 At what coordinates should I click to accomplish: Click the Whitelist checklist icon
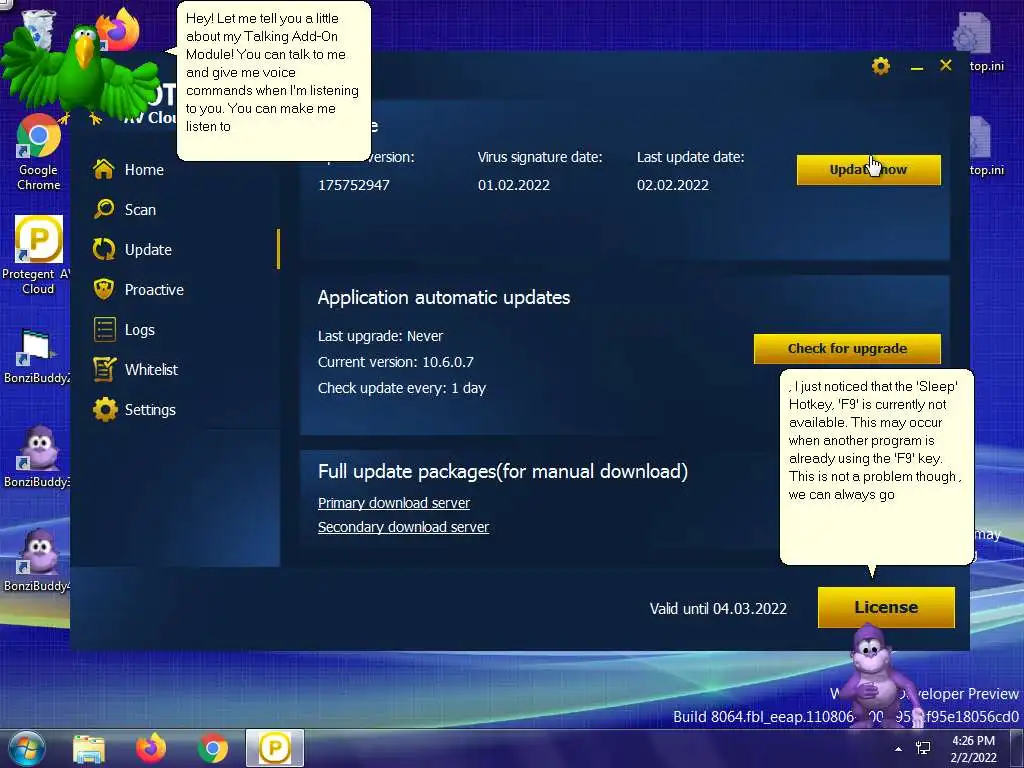click(104, 370)
